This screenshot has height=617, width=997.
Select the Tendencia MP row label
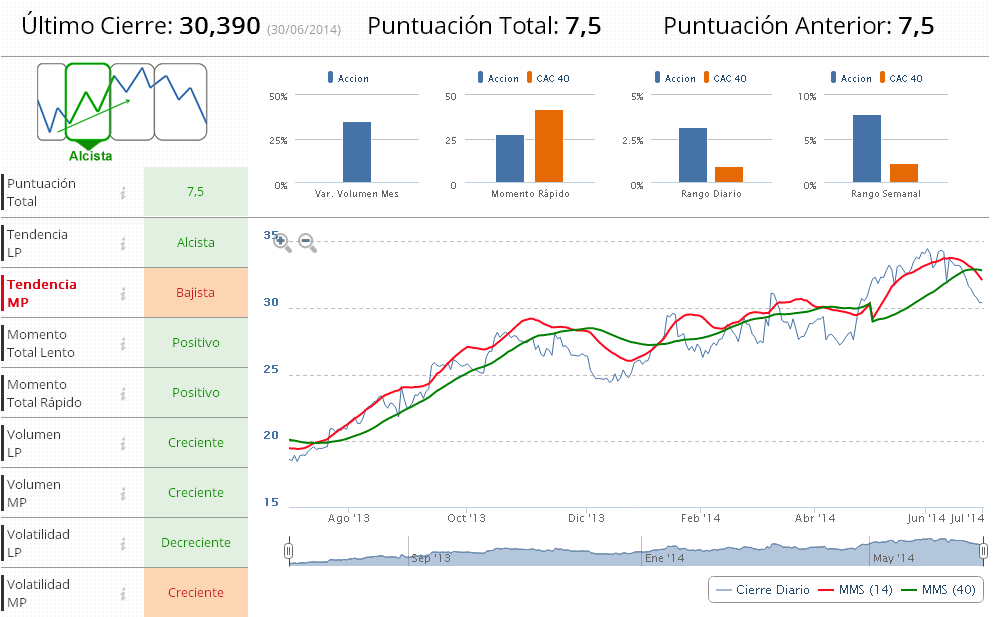tap(42, 293)
